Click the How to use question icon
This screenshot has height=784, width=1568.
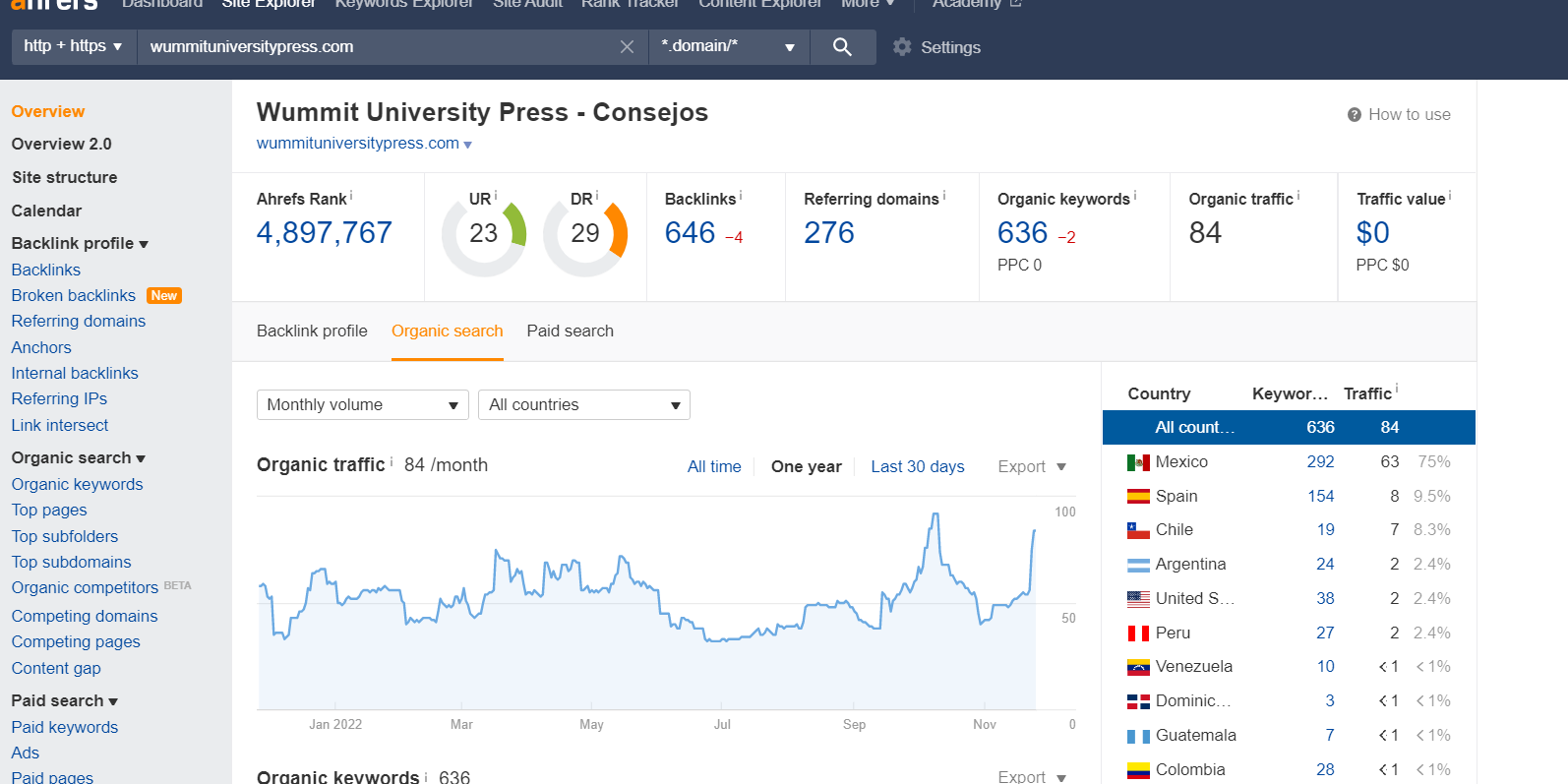click(x=1355, y=115)
